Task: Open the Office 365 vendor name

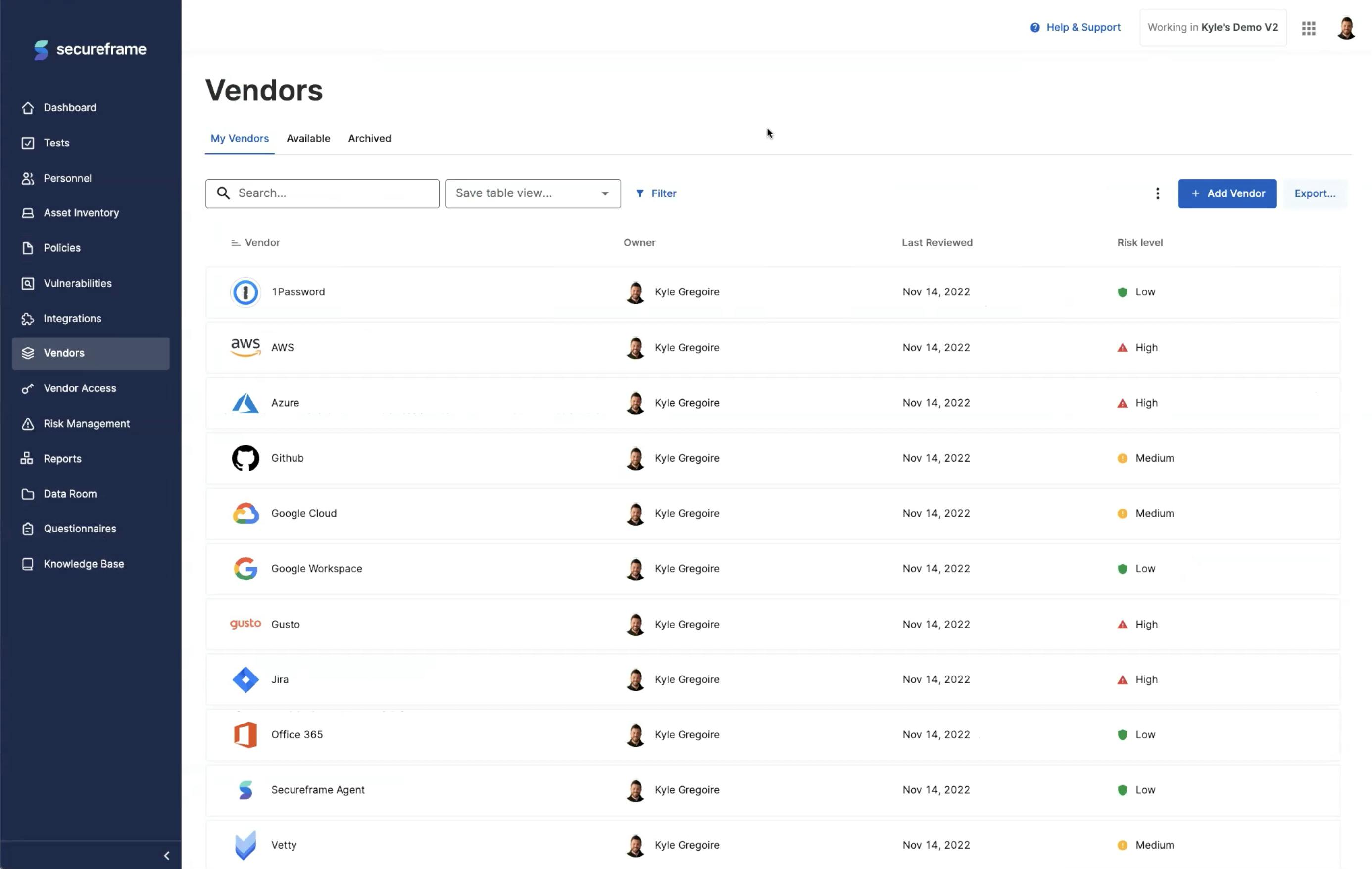Action: coord(297,734)
